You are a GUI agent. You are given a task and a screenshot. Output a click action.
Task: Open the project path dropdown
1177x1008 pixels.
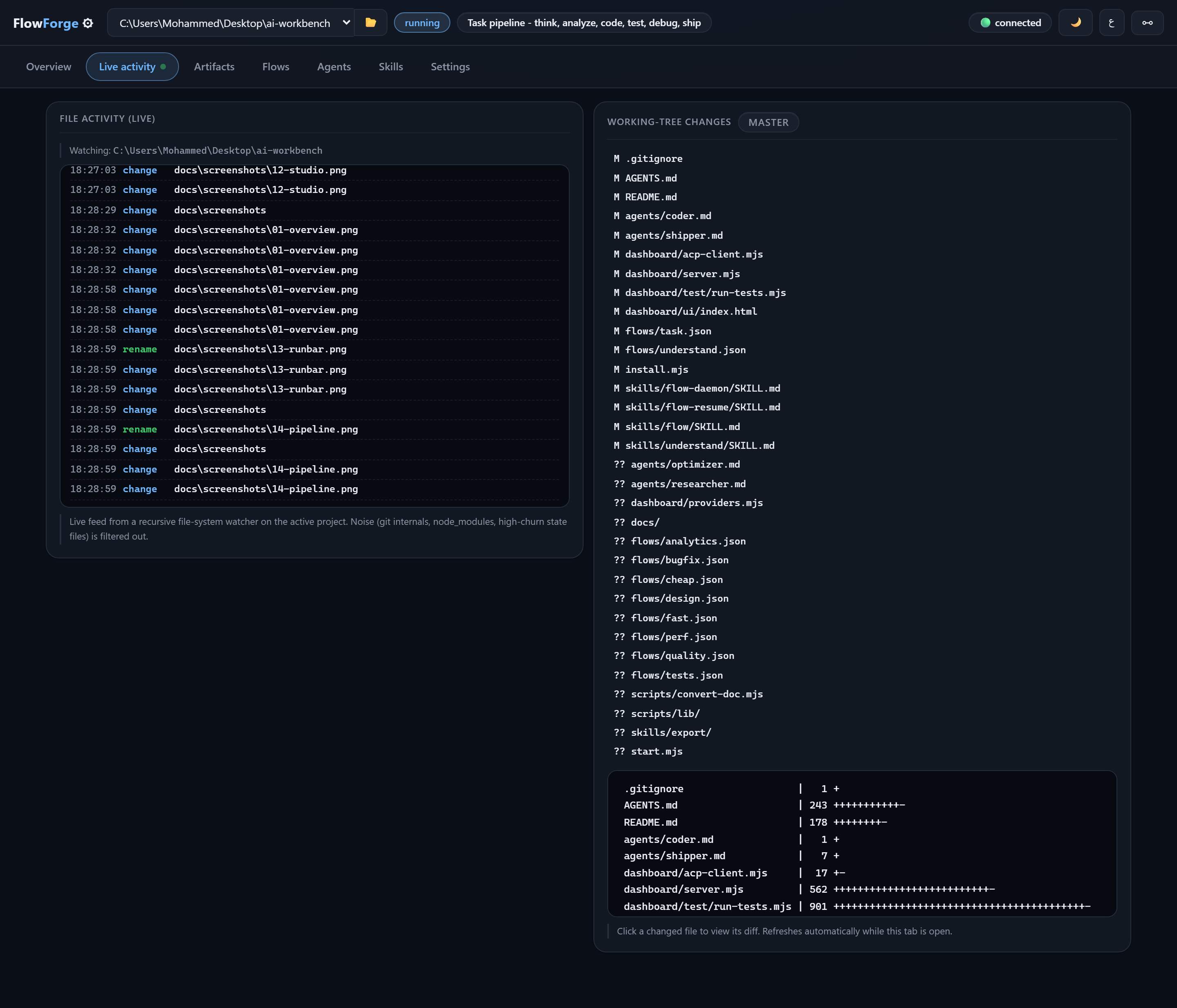(x=230, y=23)
